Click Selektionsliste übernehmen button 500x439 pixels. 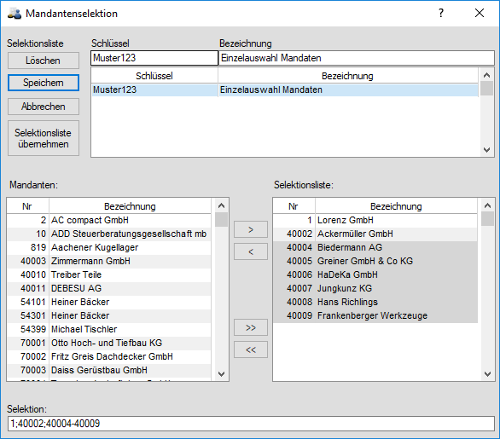(43, 138)
